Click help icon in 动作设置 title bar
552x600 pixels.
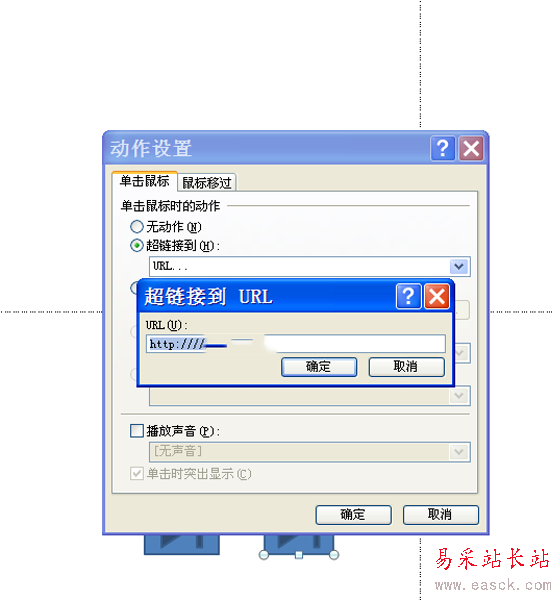click(443, 148)
